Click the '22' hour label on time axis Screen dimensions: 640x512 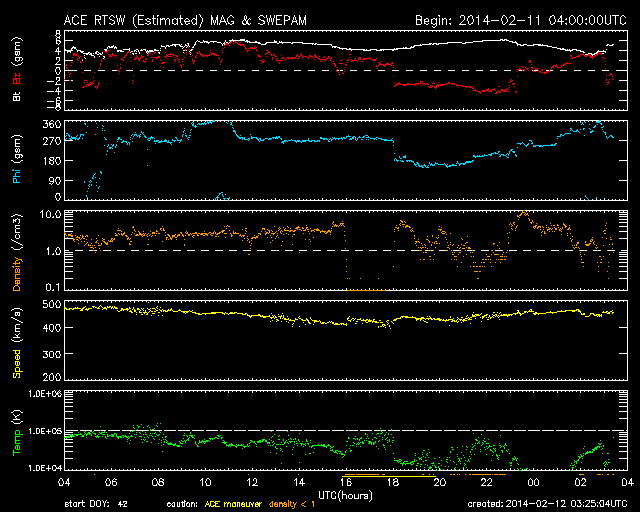click(487, 482)
